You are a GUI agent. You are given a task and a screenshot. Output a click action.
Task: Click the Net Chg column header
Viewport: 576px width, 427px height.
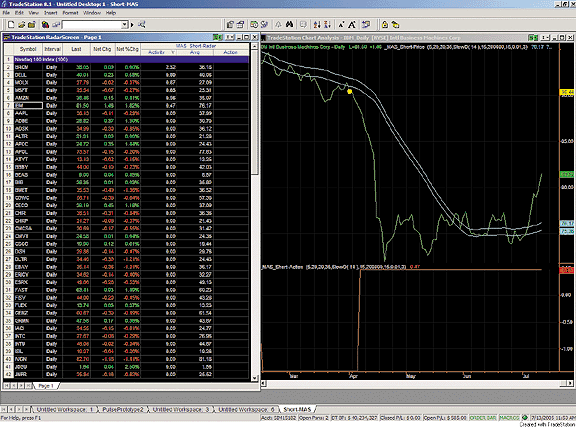pyautogui.click(x=102, y=49)
